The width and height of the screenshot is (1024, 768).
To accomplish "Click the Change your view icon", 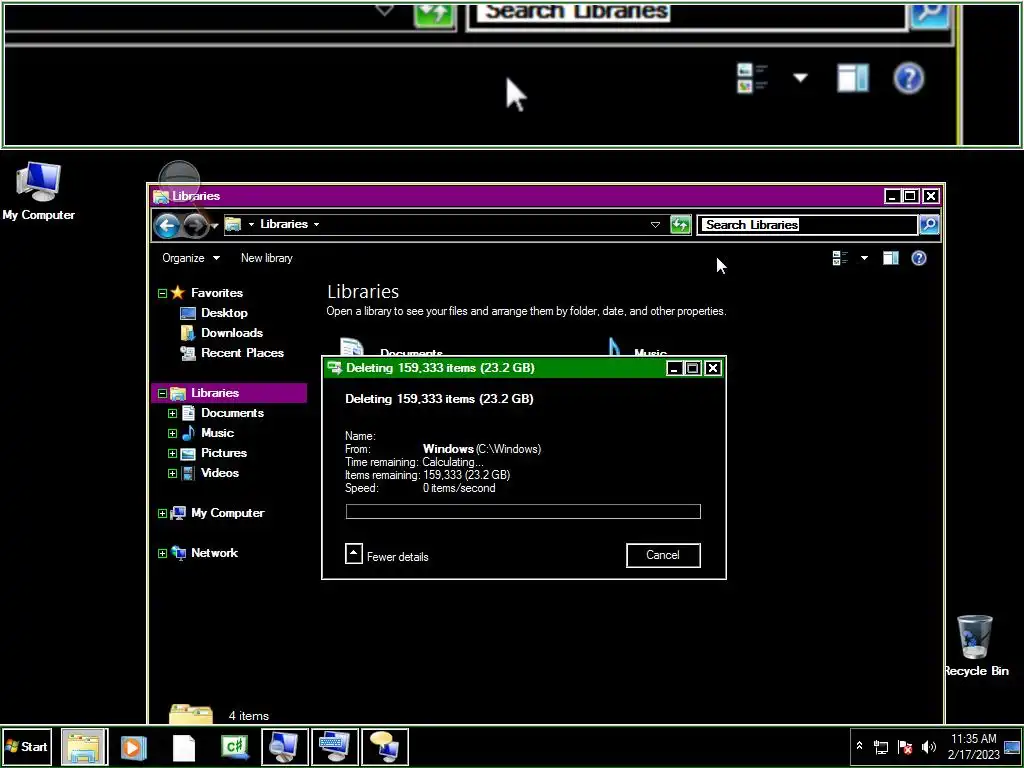I will click(x=840, y=259).
